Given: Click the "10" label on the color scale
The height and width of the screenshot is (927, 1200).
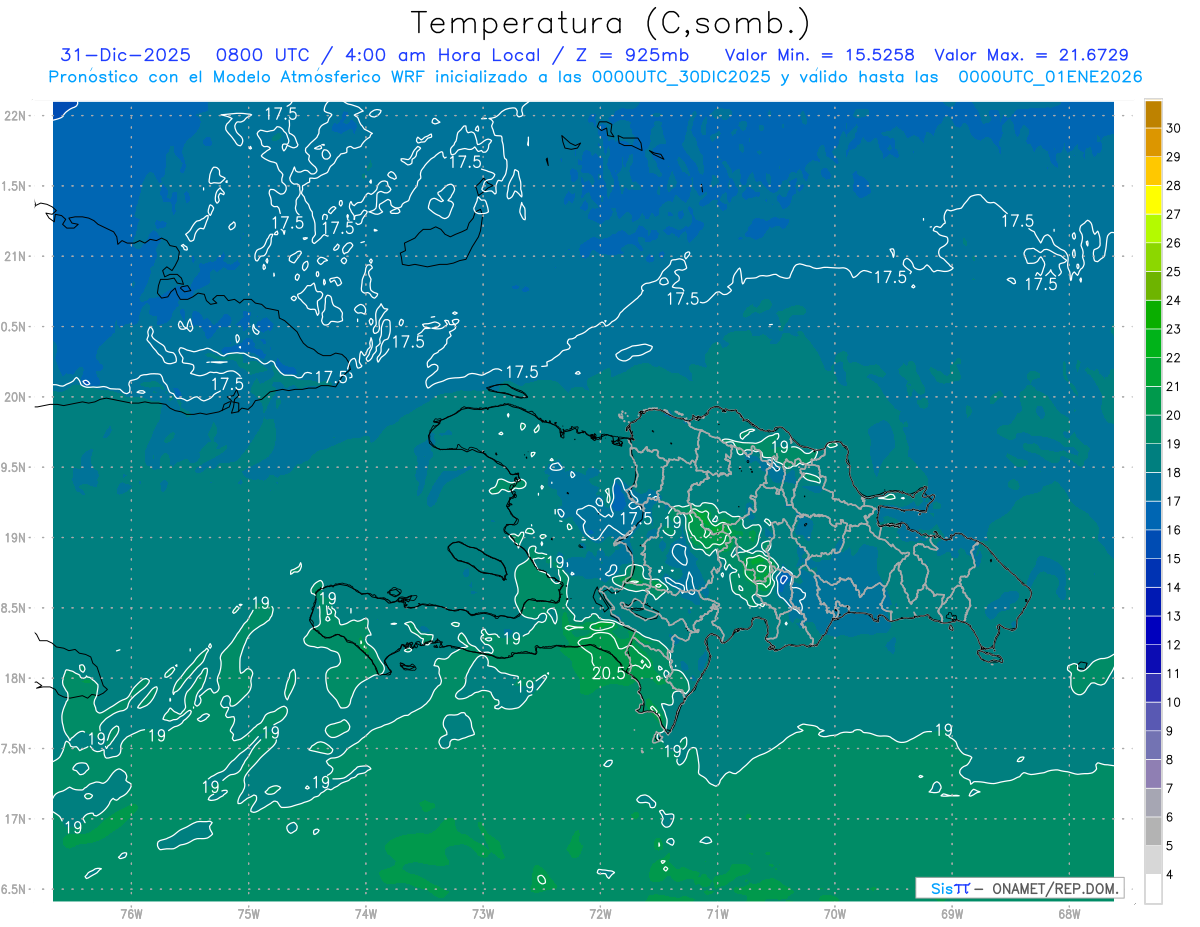Looking at the screenshot, I should [1173, 703].
